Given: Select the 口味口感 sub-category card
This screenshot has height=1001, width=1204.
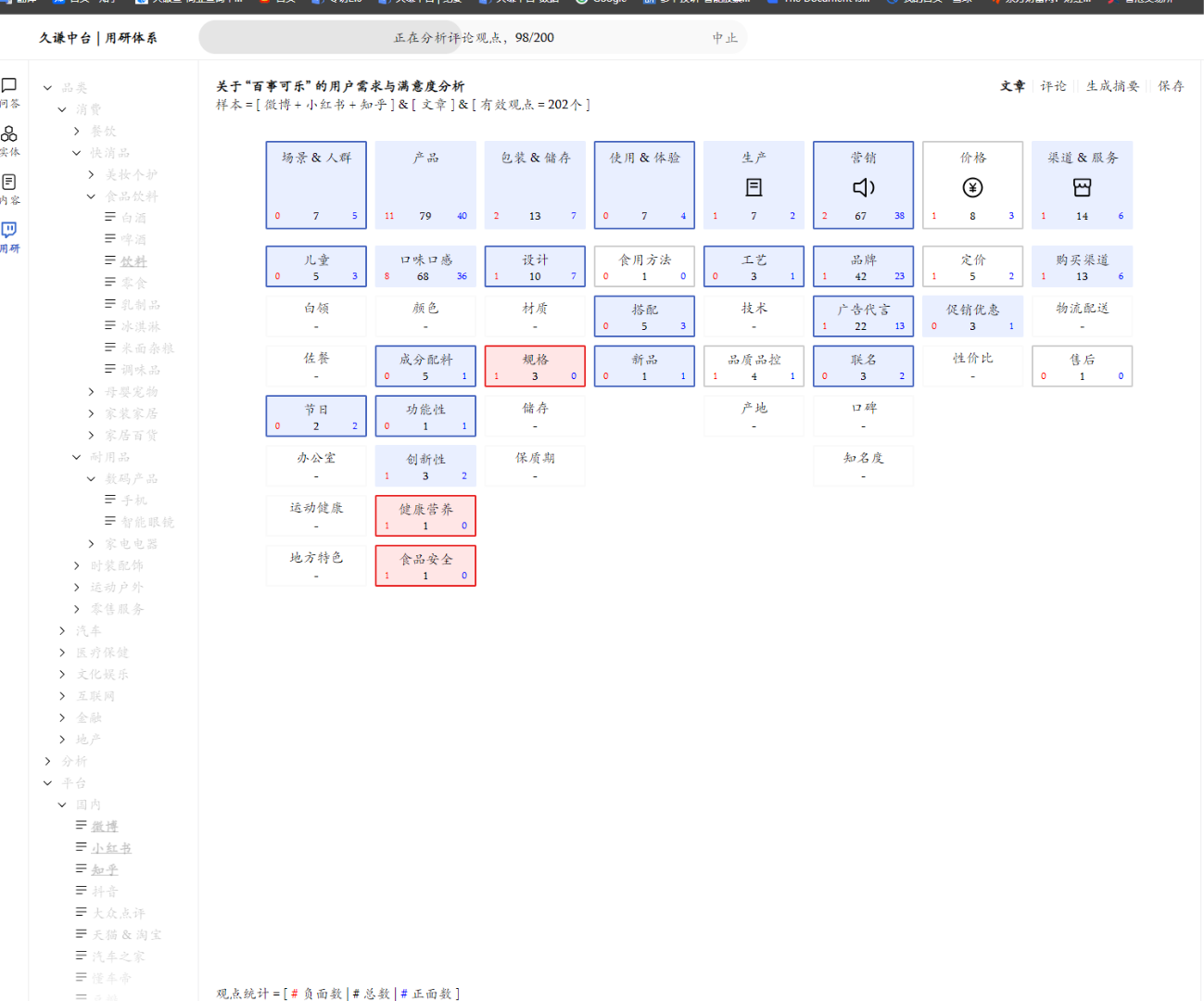Looking at the screenshot, I should 425,266.
